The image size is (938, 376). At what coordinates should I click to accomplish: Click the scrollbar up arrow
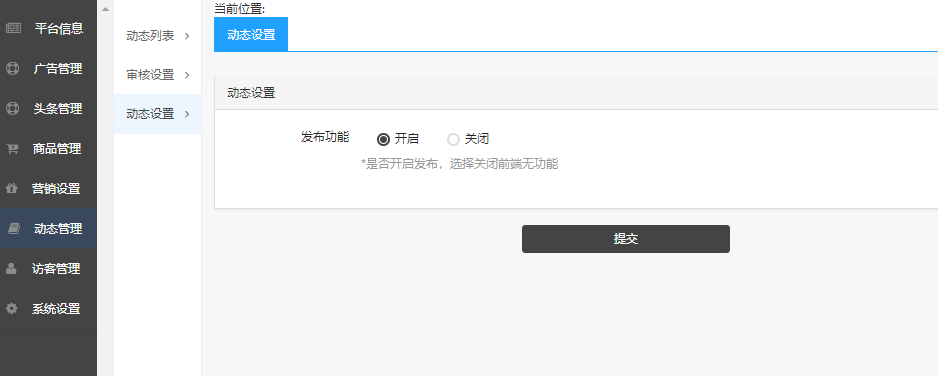(105, 9)
